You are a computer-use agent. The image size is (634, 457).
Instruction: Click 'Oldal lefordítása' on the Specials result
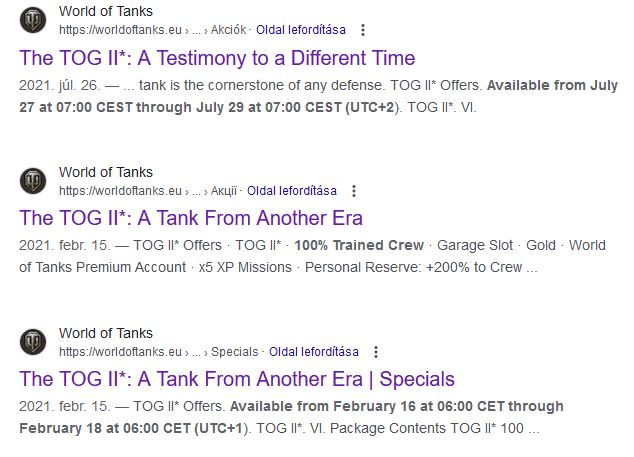[314, 352]
